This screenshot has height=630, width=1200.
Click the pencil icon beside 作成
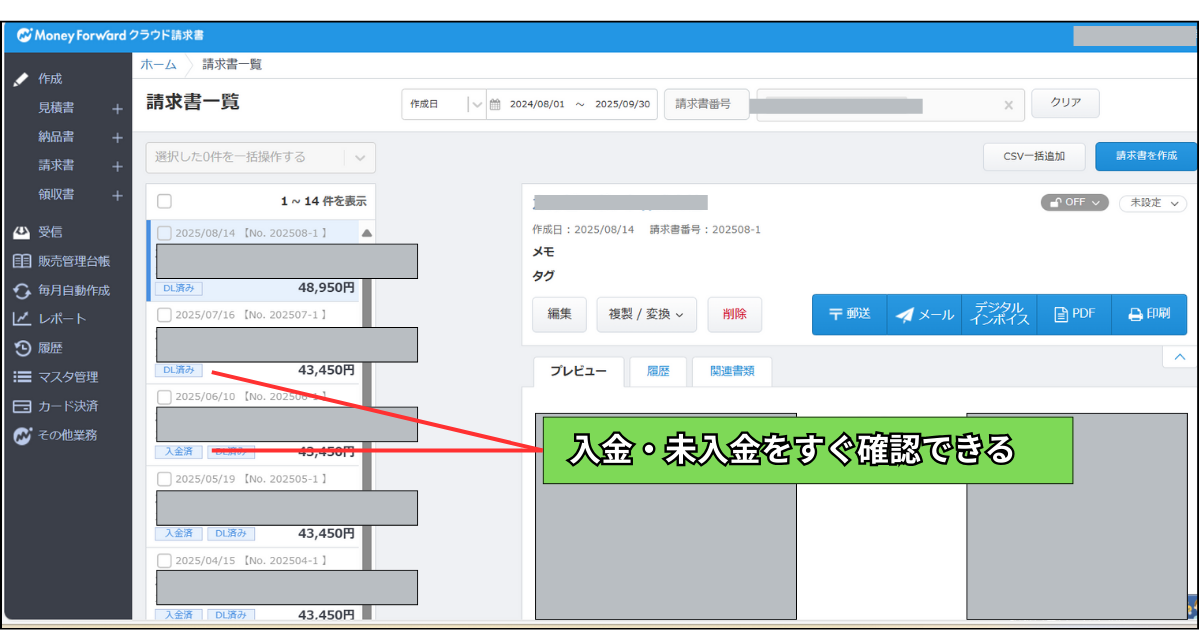[21, 79]
